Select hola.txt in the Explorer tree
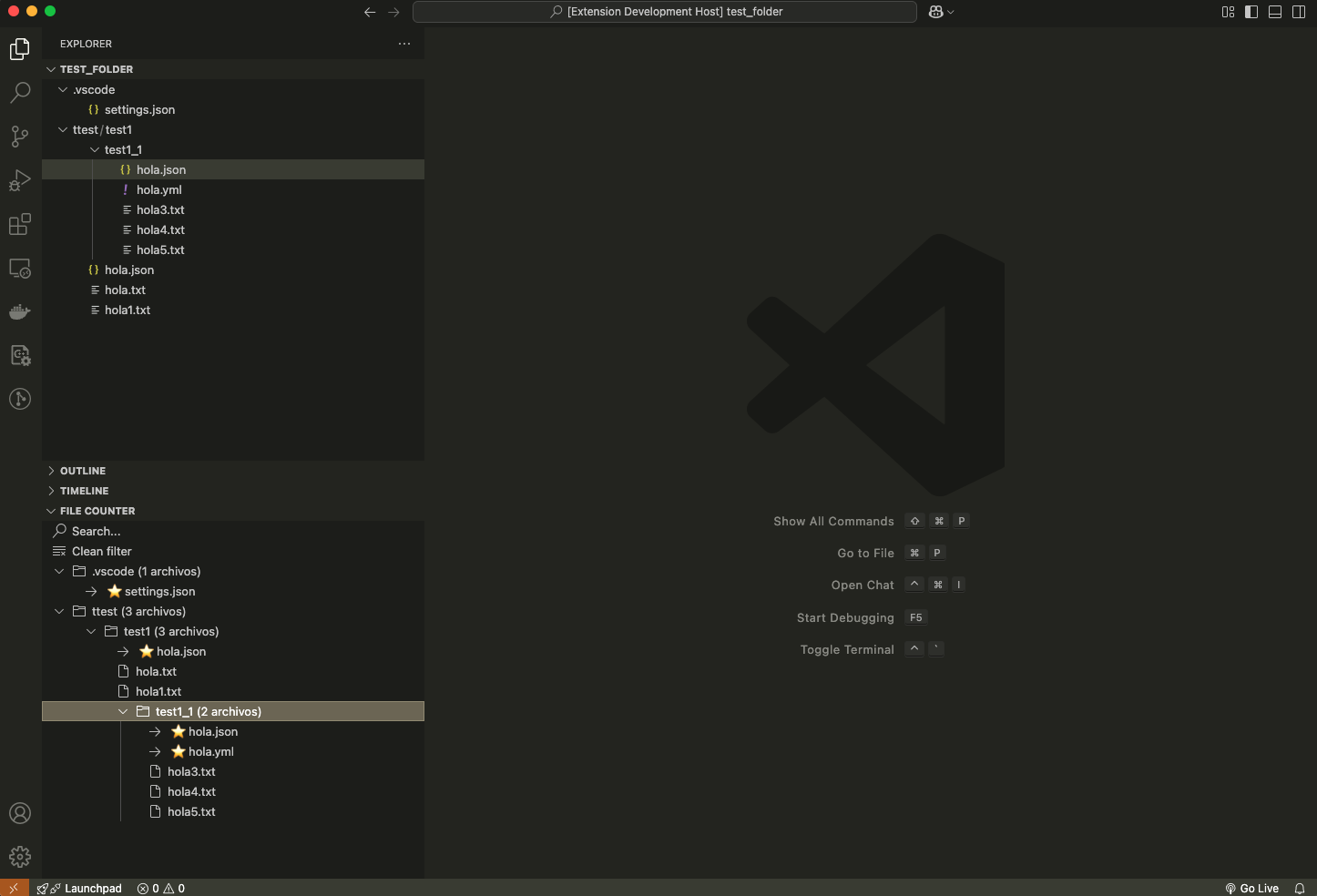 tap(233, 290)
